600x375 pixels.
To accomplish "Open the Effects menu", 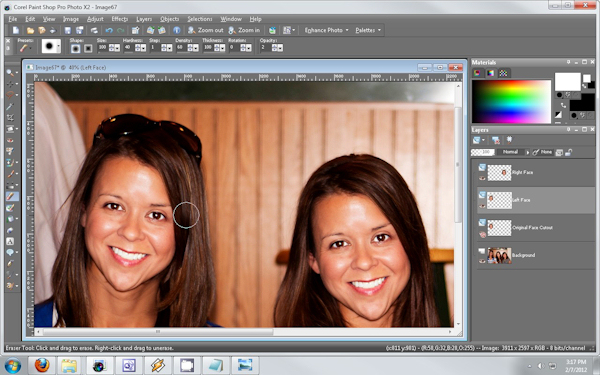I will coord(120,19).
